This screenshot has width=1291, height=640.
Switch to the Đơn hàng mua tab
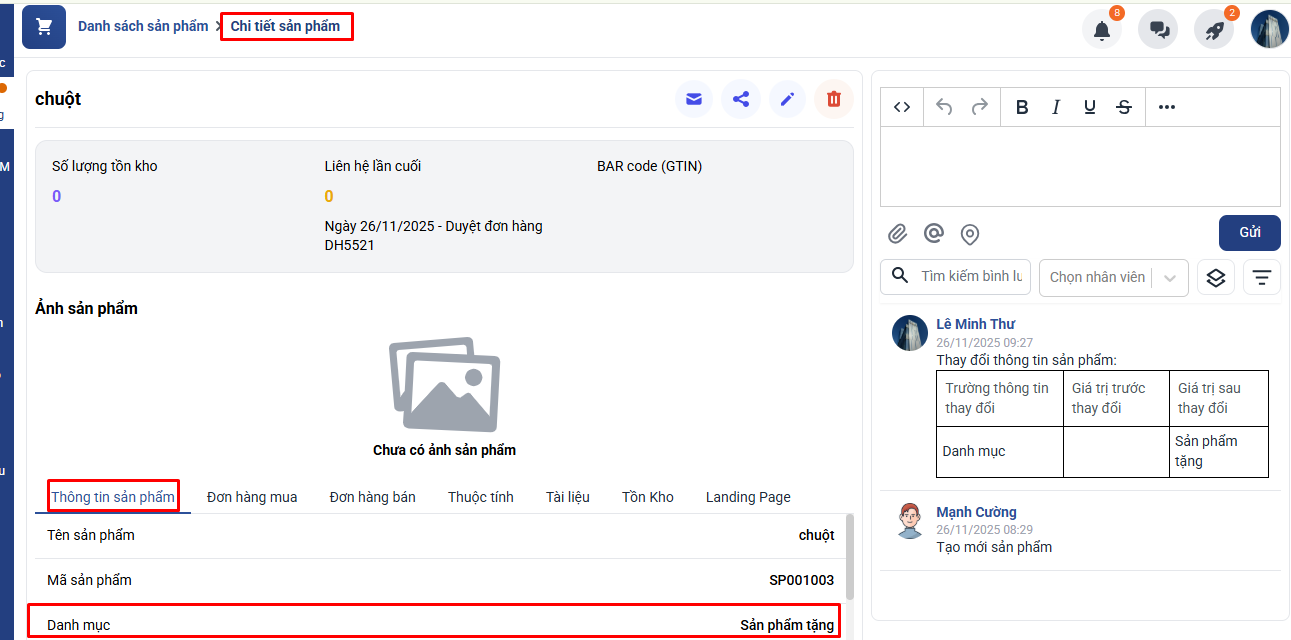click(252, 497)
